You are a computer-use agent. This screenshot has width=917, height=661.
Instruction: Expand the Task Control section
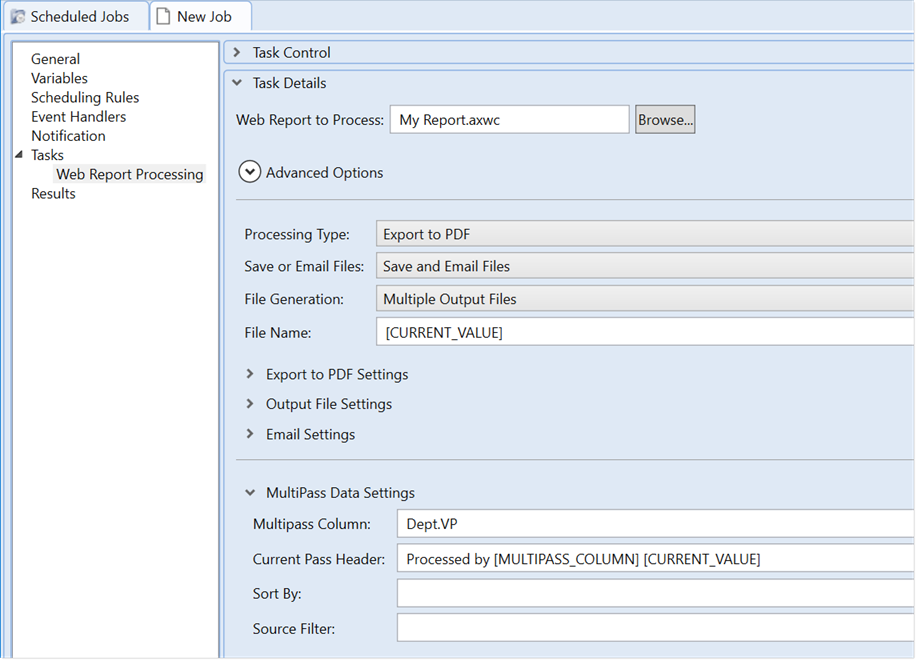(237, 53)
